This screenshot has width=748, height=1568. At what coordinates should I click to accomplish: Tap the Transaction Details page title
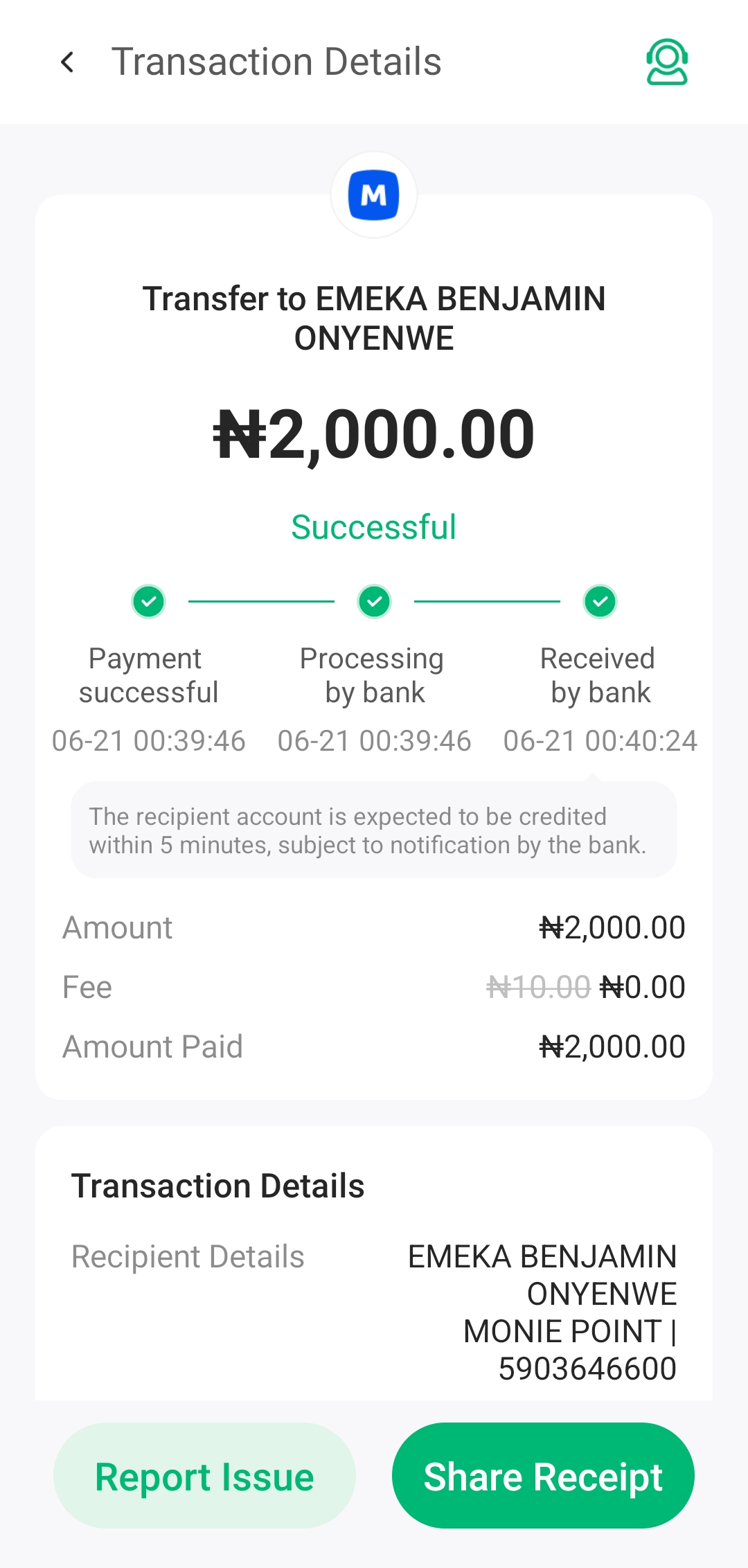(x=276, y=62)
